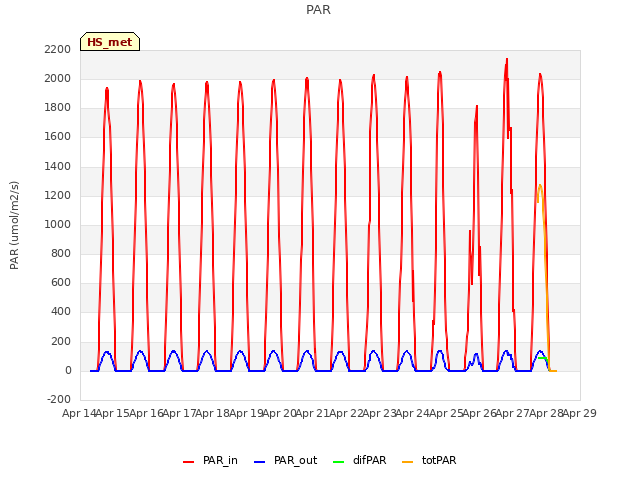
Task: Click the Apr 14 x-axis label
Action: (x=79, y=413)
